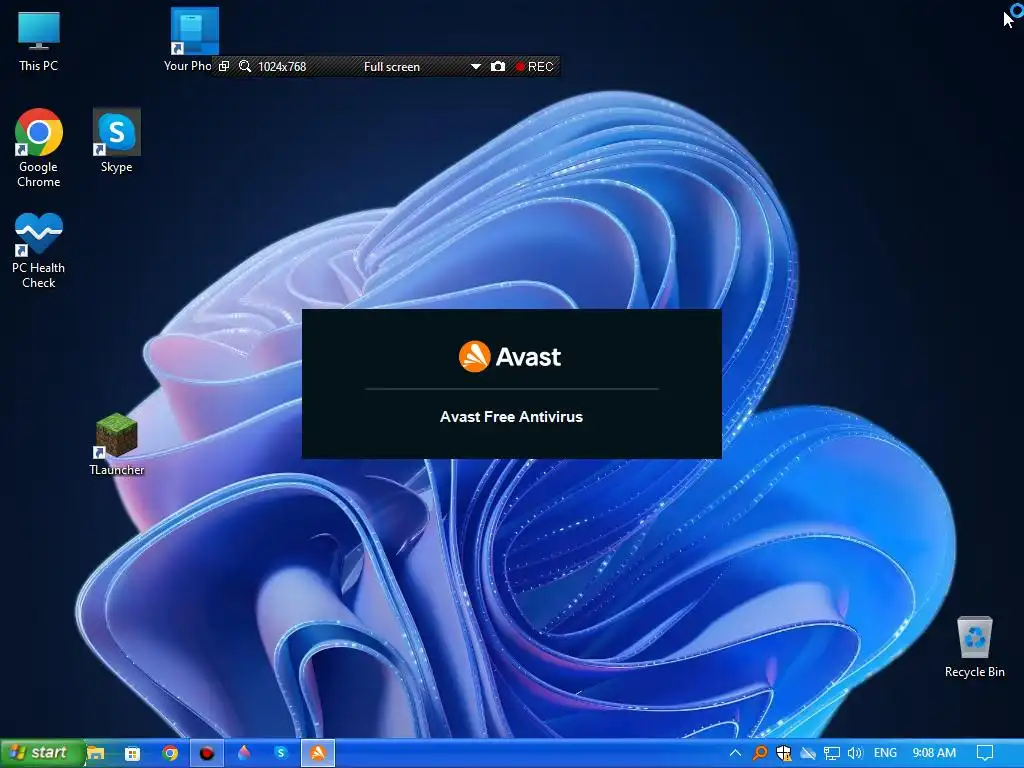1024x768 pixels.
Task: Click the red droplet app taskbar icon
Action: [244, 753]
